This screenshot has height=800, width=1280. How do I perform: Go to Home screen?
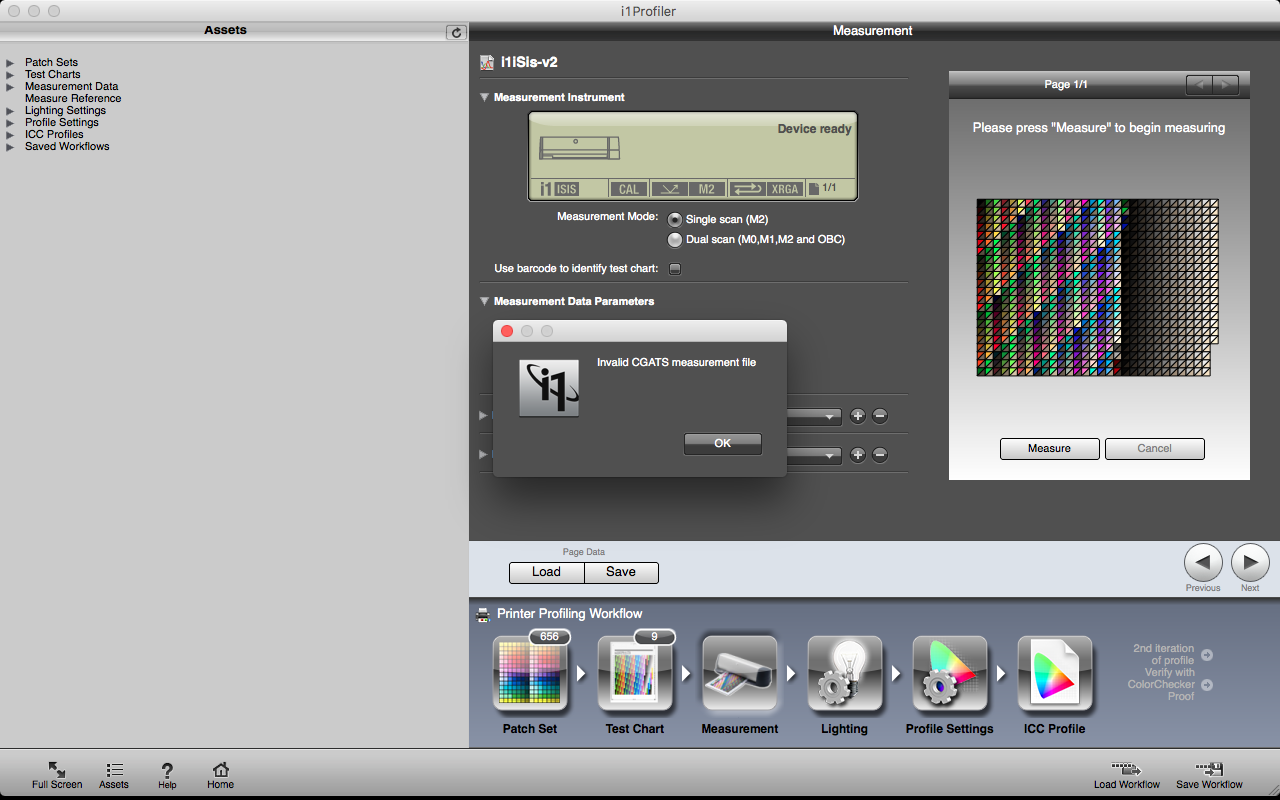pyautogui.click(x=221, y=769)
